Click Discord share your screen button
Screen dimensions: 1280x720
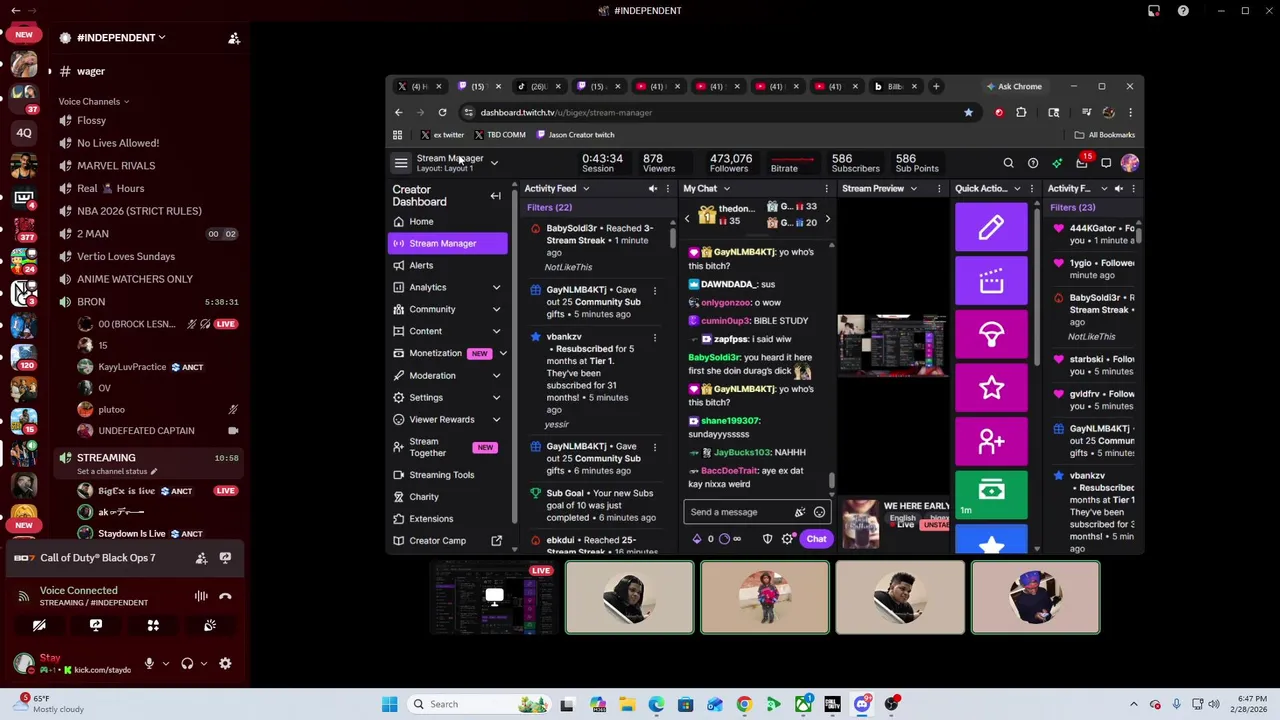96,625
